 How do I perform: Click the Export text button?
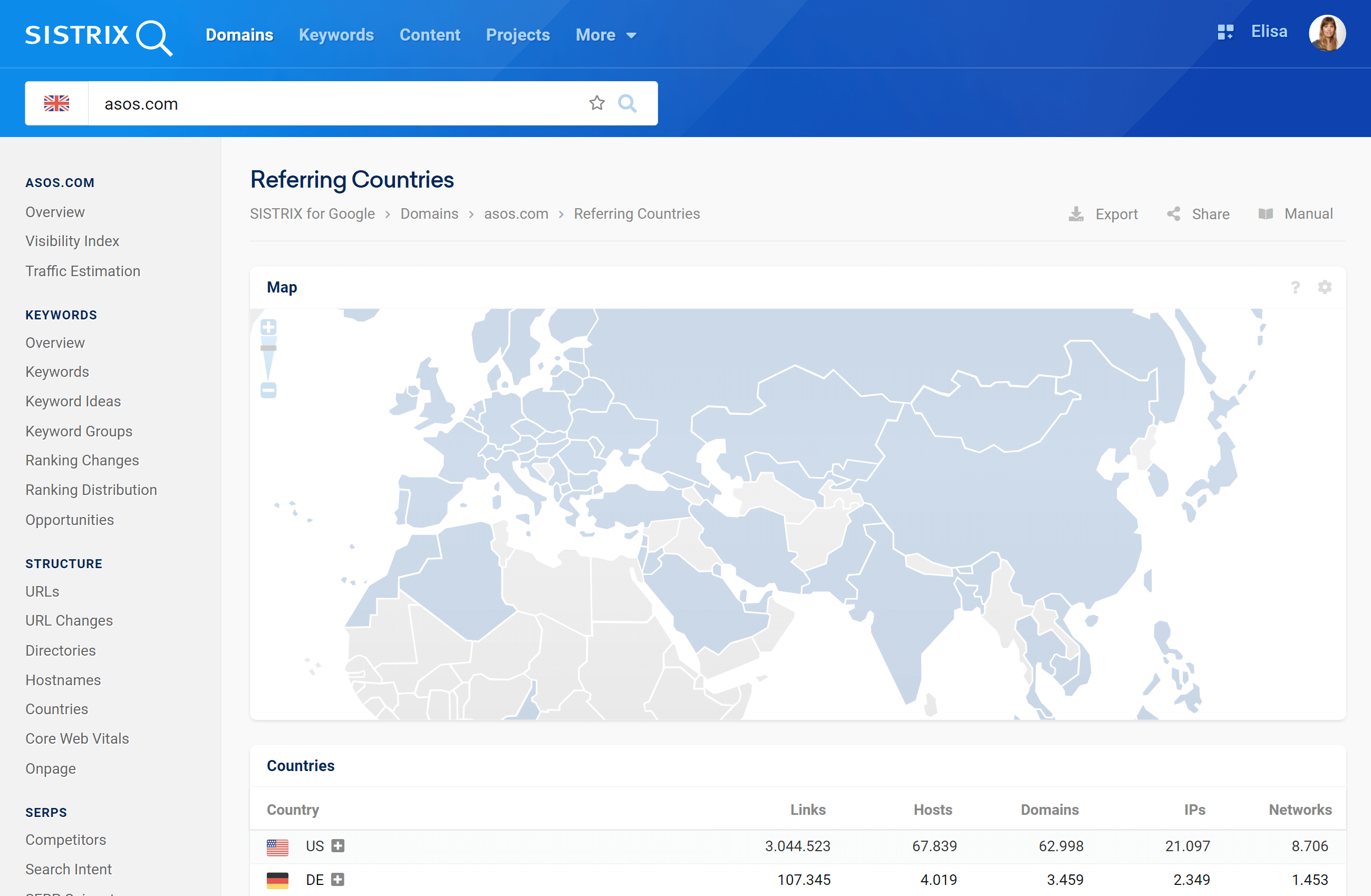coord(1116,214)
